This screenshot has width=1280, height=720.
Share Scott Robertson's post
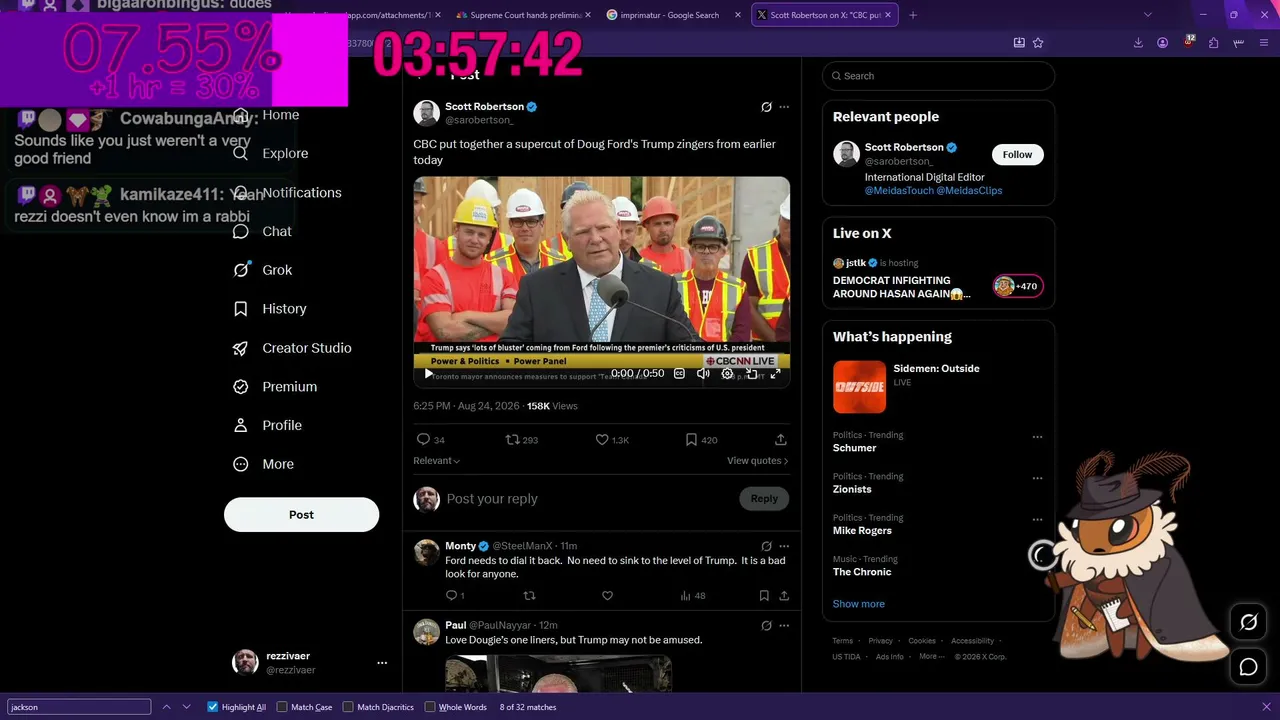point(781,440)
